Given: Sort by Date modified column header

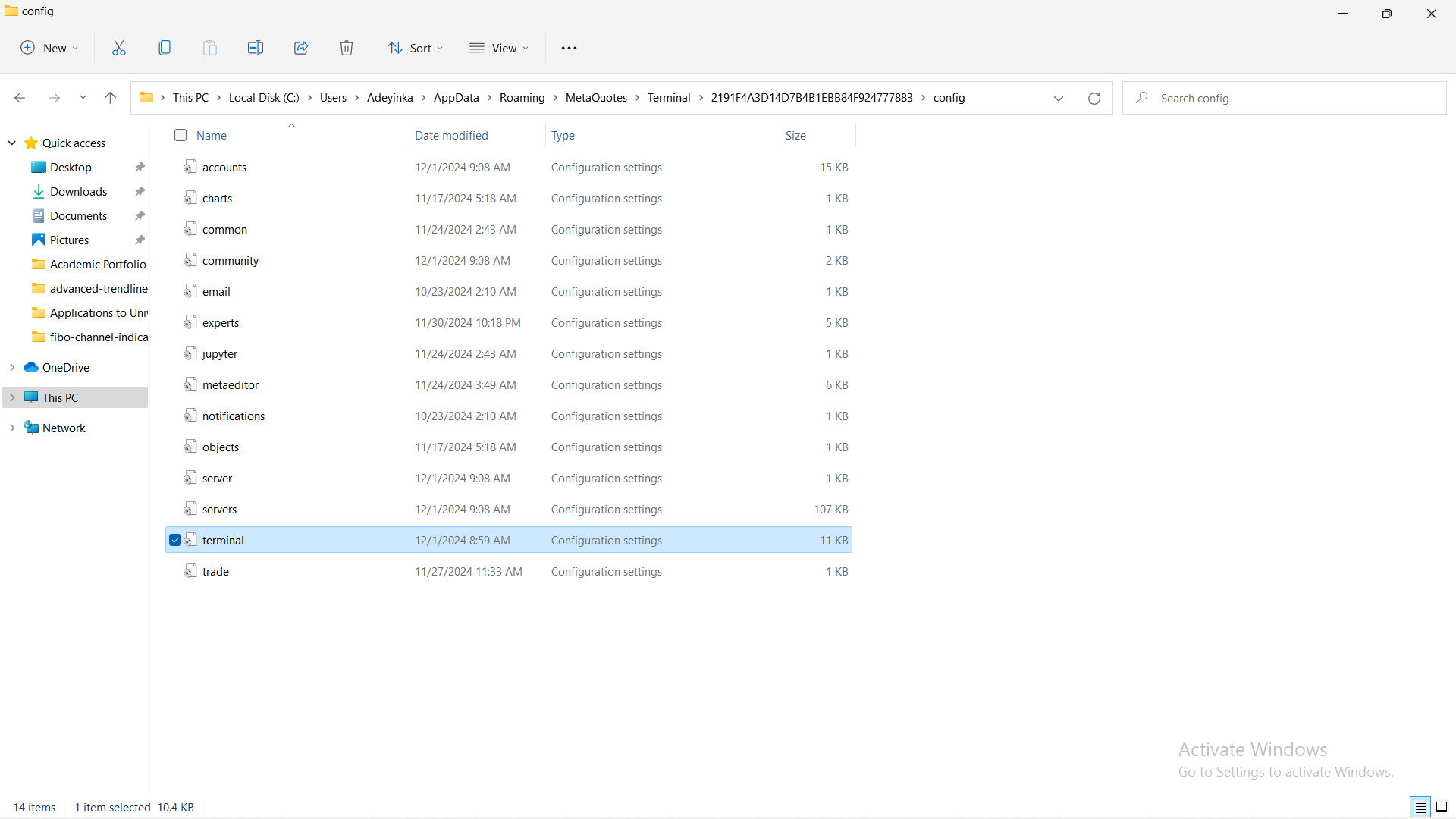Looking at the screenshot, I should [x=451, y=135].
